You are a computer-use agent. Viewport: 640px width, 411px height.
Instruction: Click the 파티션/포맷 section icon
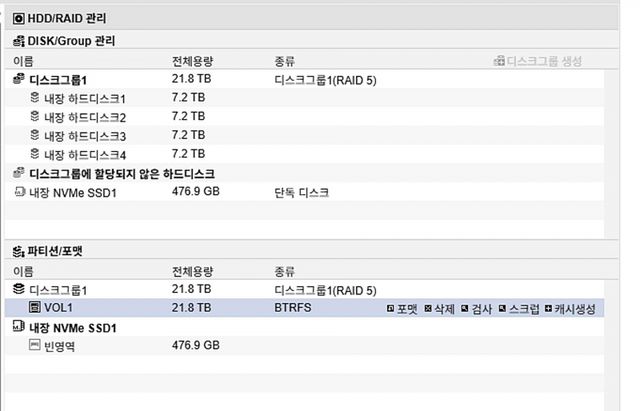[17, 252]
